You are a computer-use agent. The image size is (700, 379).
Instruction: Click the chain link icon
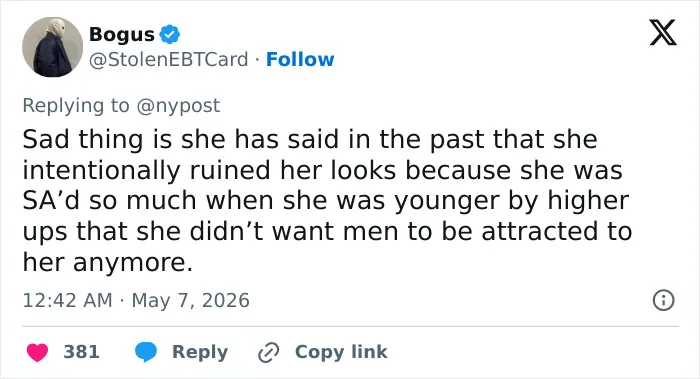(x=269, y=353)
